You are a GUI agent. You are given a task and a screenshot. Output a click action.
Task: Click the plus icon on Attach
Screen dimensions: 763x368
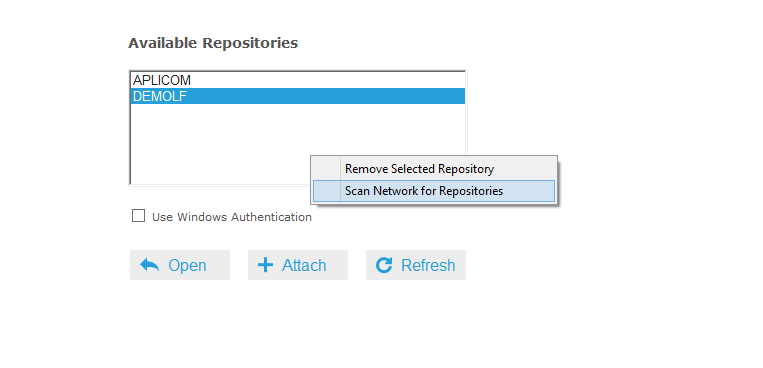click(x=265, y=265)
